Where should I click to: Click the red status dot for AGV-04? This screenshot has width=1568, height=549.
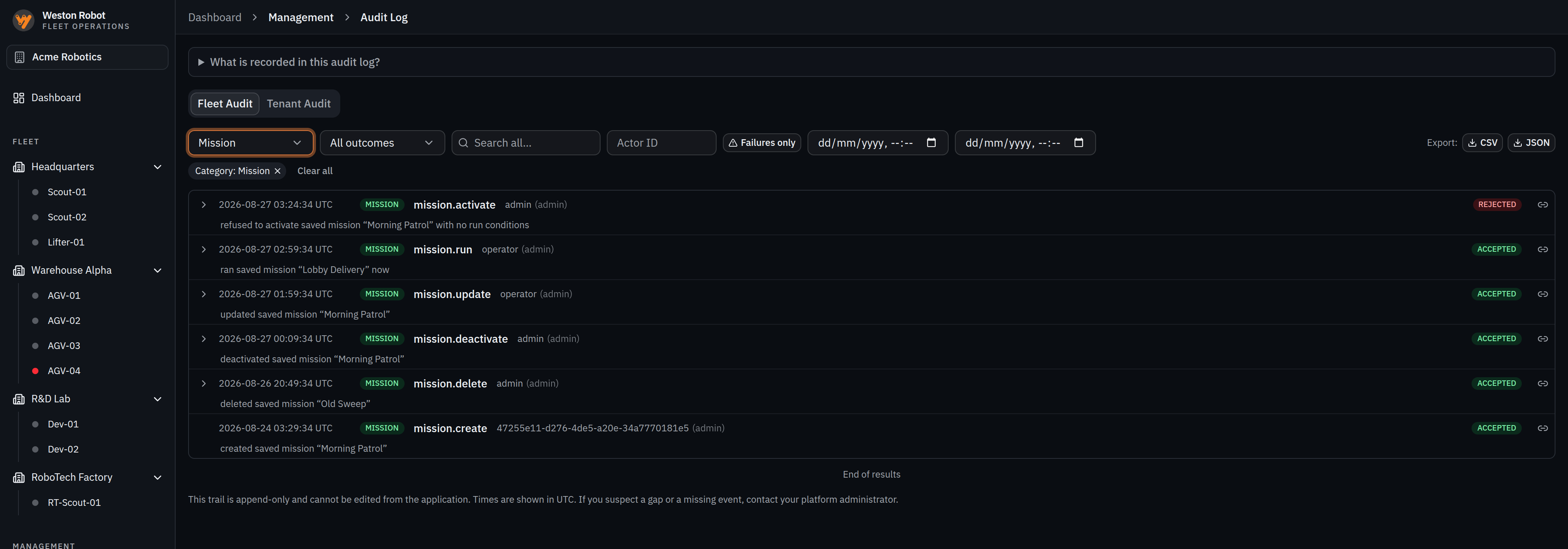pos(35,371)
